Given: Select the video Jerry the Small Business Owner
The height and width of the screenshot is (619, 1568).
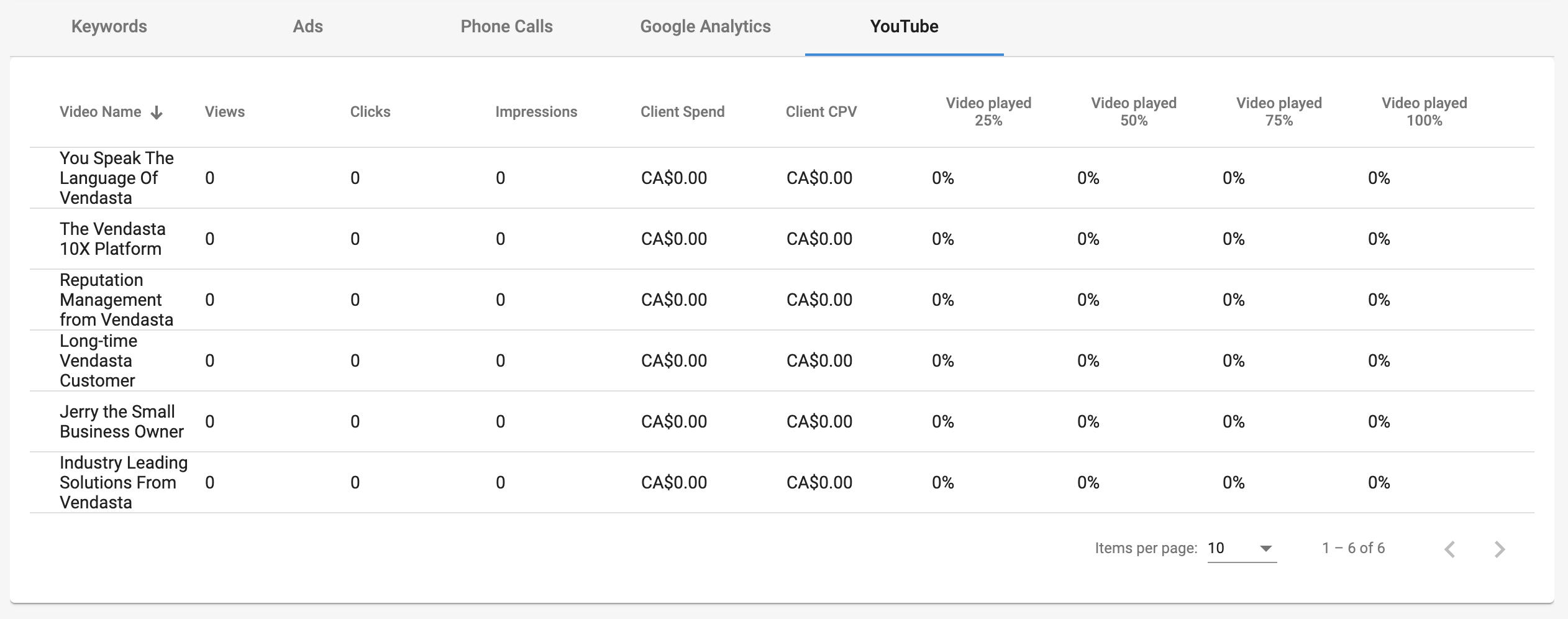Looking at the screenshot, I should 122,421.
